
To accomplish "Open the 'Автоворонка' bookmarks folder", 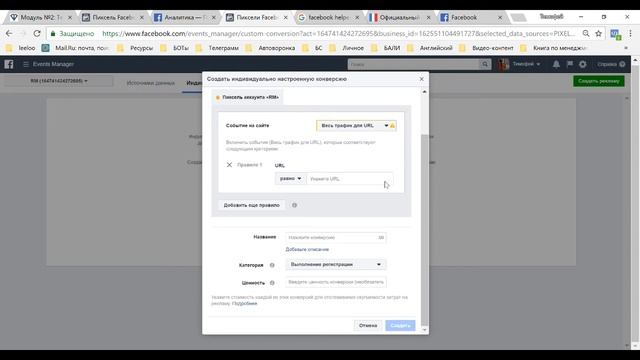I will pos(271,48).
